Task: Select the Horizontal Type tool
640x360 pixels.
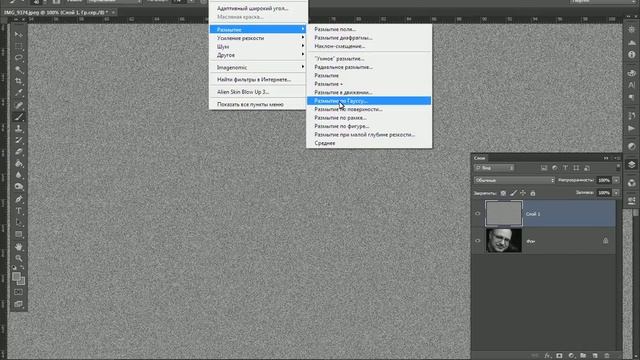Action: point(18,211)
